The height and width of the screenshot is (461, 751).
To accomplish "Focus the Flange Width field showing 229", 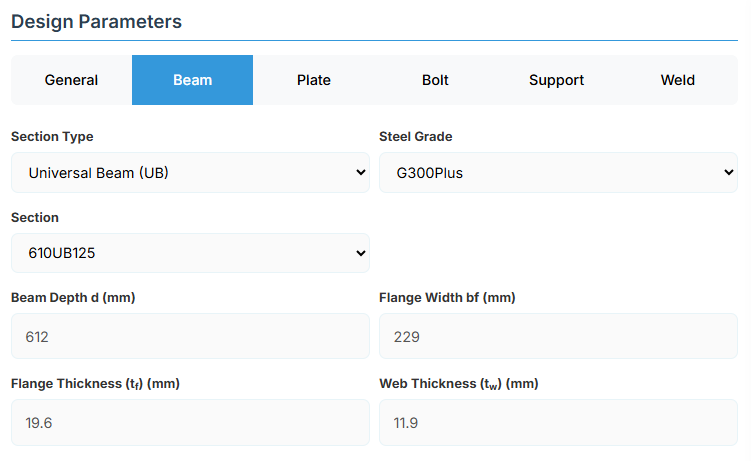I will coord(558,337).
